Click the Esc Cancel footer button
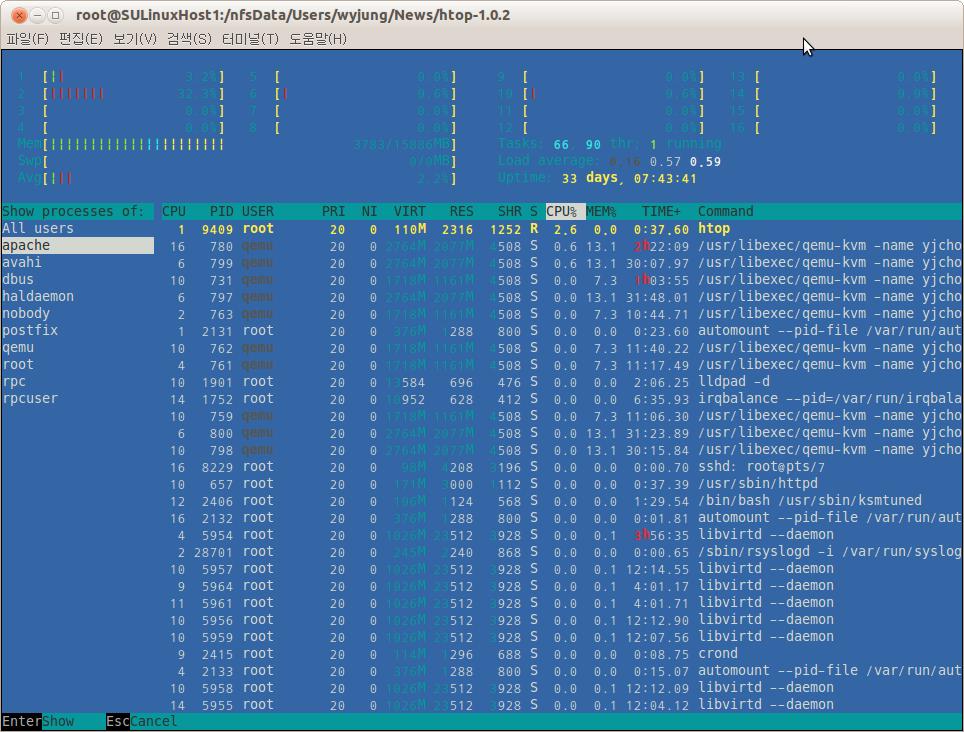 point(141,721)
